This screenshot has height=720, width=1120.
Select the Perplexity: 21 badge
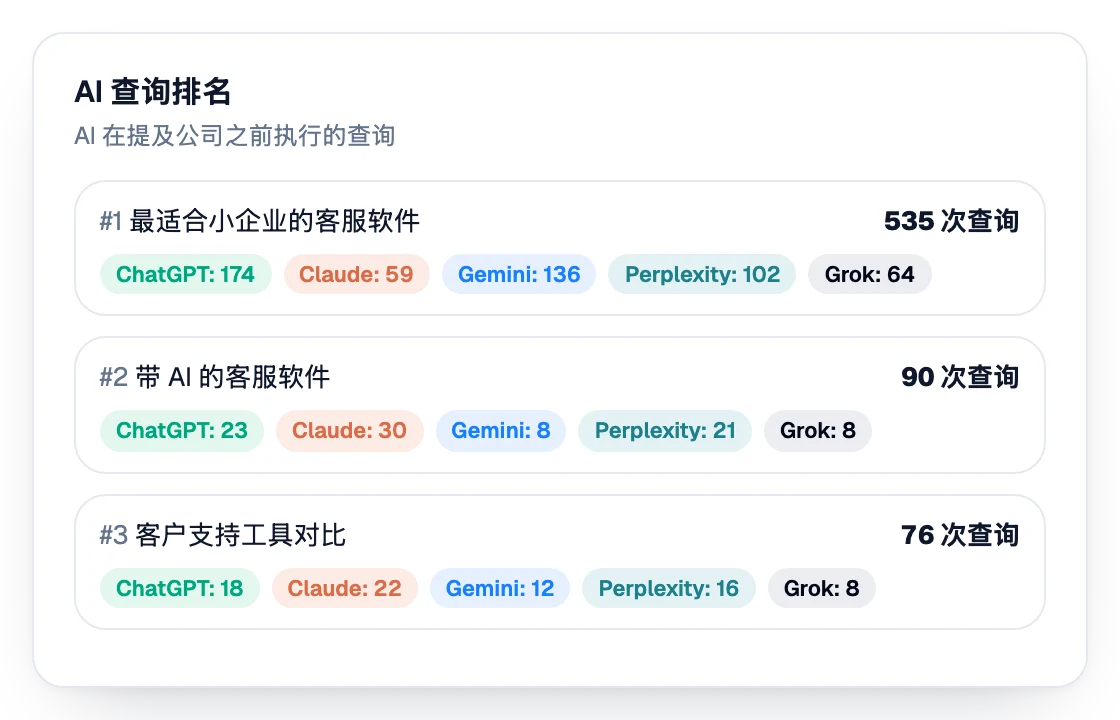pyautogui.click(x=665, y=431)
